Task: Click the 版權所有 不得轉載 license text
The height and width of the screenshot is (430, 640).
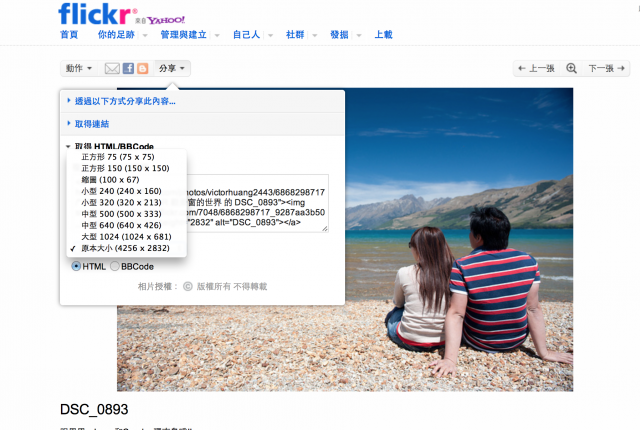Action: pyautogui.click(x=232, y=286)
